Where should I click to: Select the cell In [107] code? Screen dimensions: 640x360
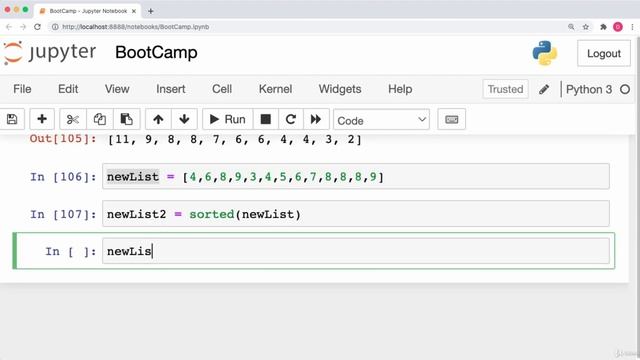(356, 213)
